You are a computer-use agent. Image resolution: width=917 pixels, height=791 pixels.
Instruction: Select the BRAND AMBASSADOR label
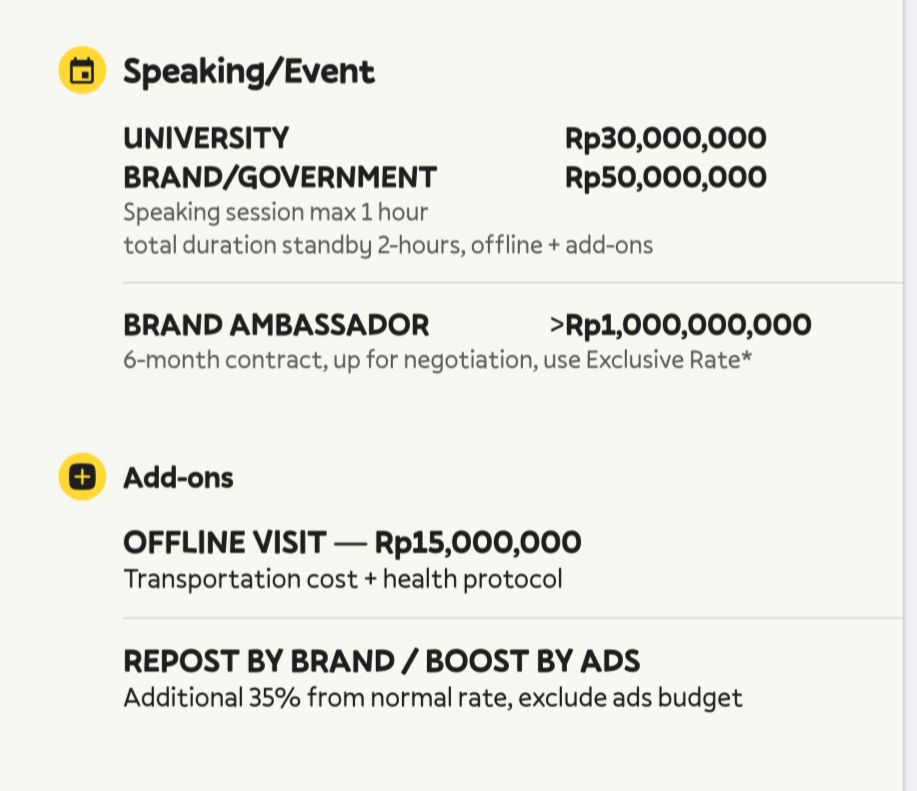coord(276,325)
